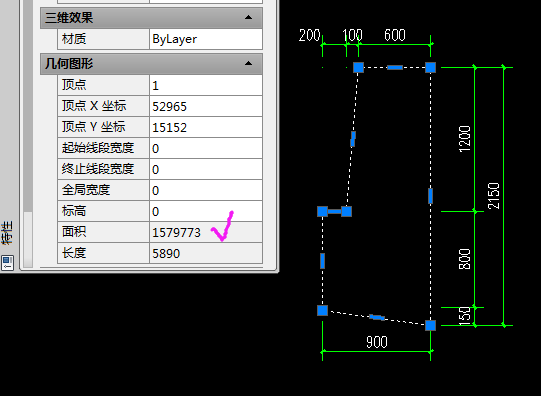Collapse the 几何图形 section arrow
This screenshot has height=396, width=541.
(248, 63)
